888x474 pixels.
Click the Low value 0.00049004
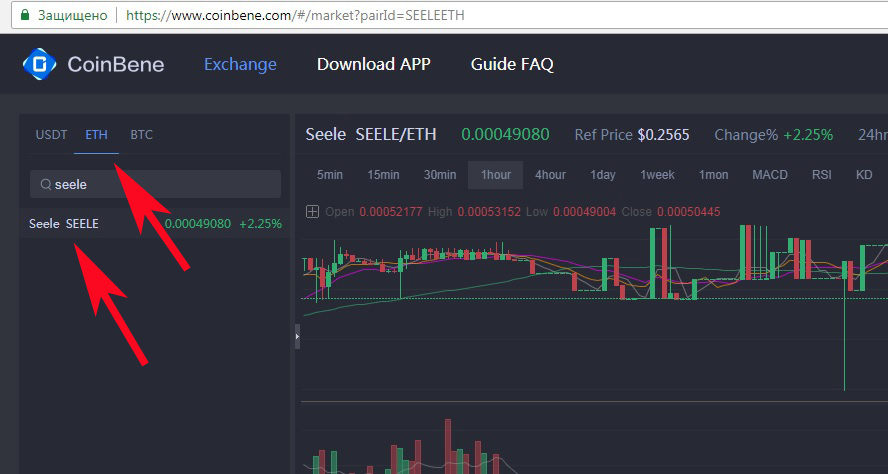tap(584, 212)
